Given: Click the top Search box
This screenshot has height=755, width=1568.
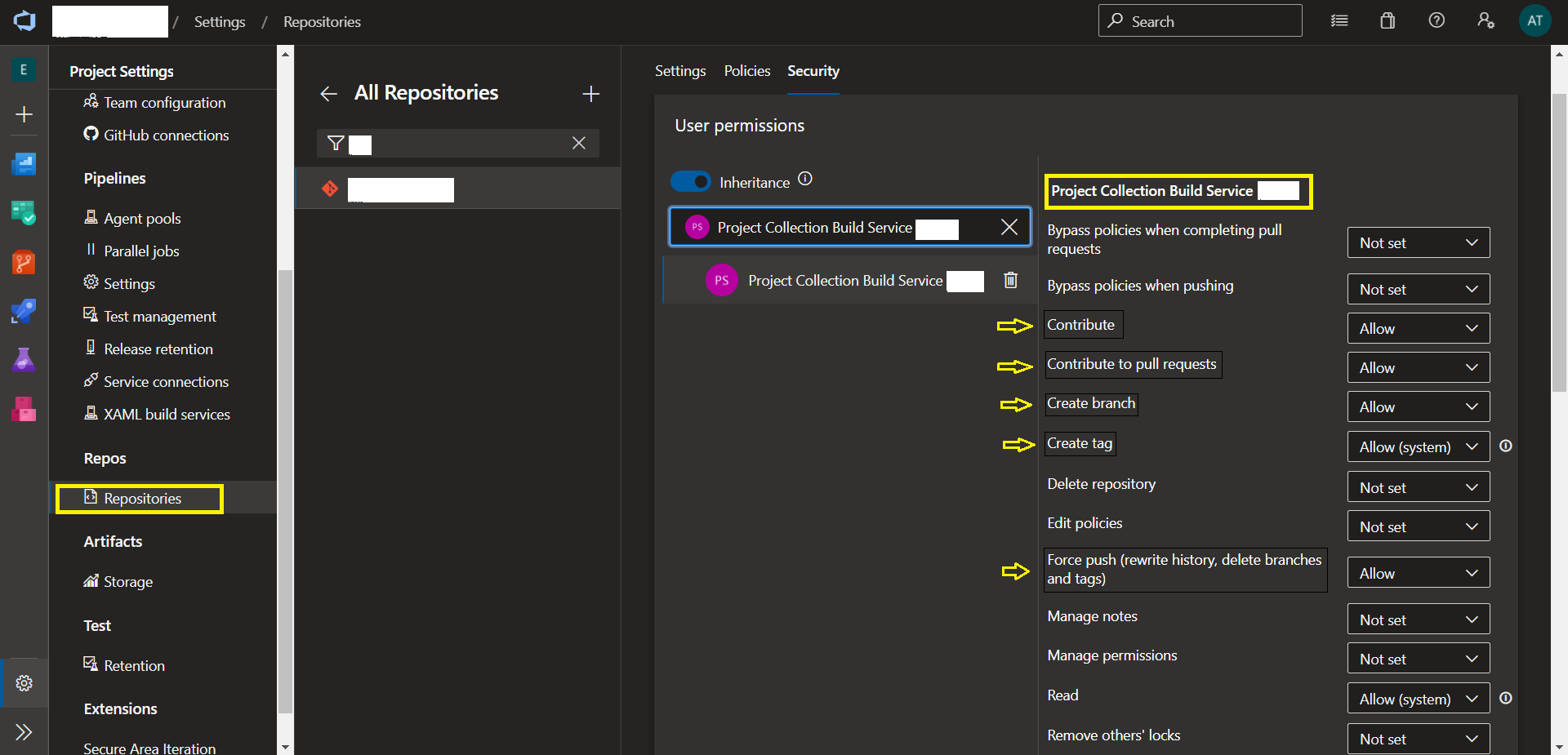Looking at the screenshot, I should [1200, 21].
